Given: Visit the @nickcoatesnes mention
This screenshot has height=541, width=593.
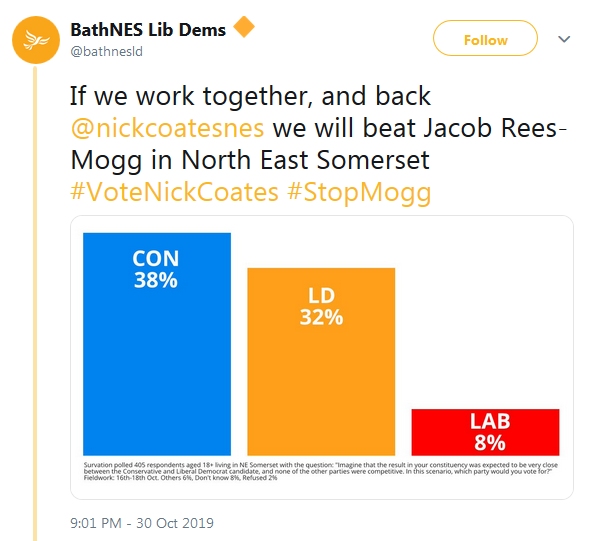Looking at the screenshot, I should click(167, 128).
